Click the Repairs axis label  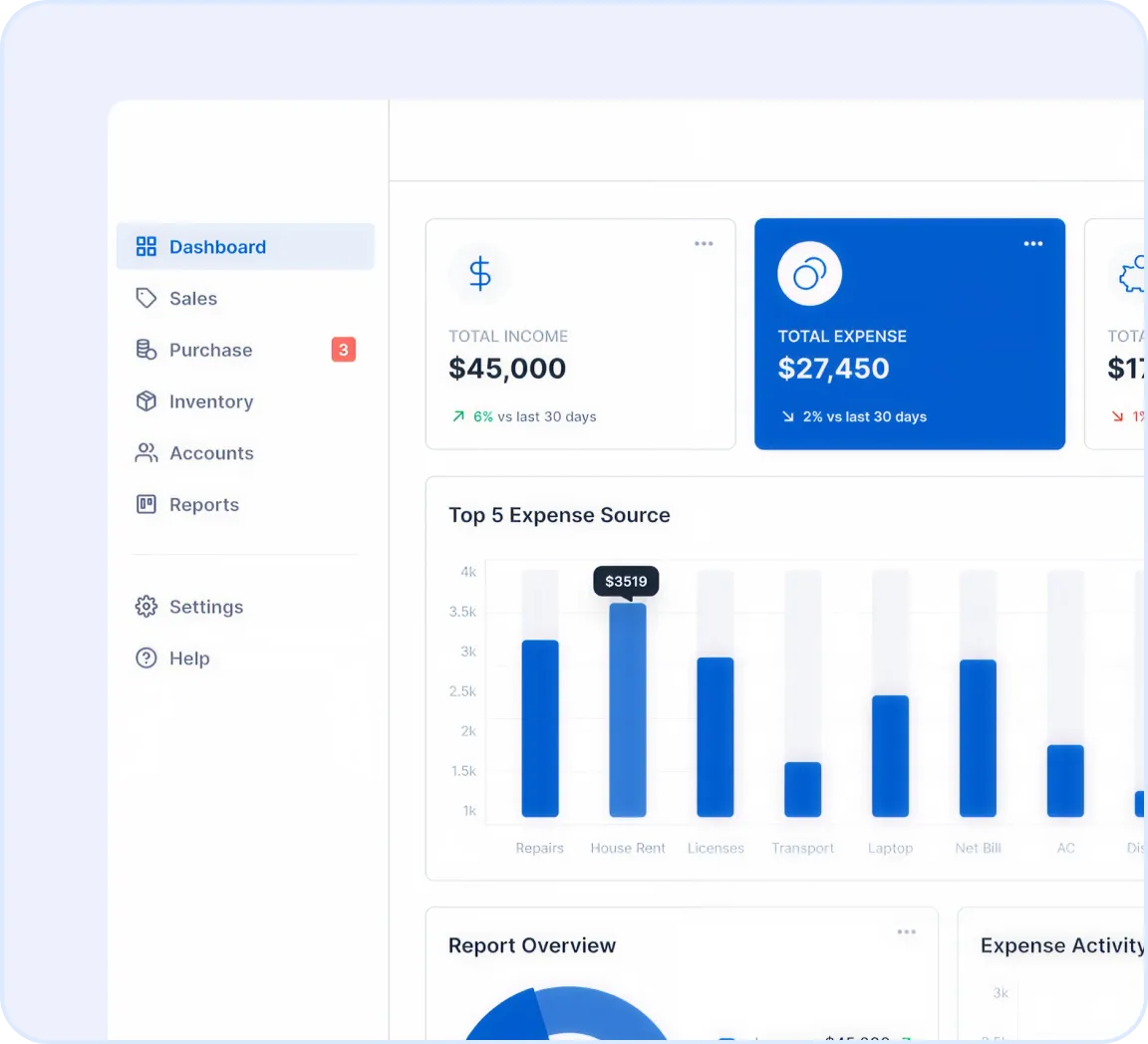coord(539,848)
